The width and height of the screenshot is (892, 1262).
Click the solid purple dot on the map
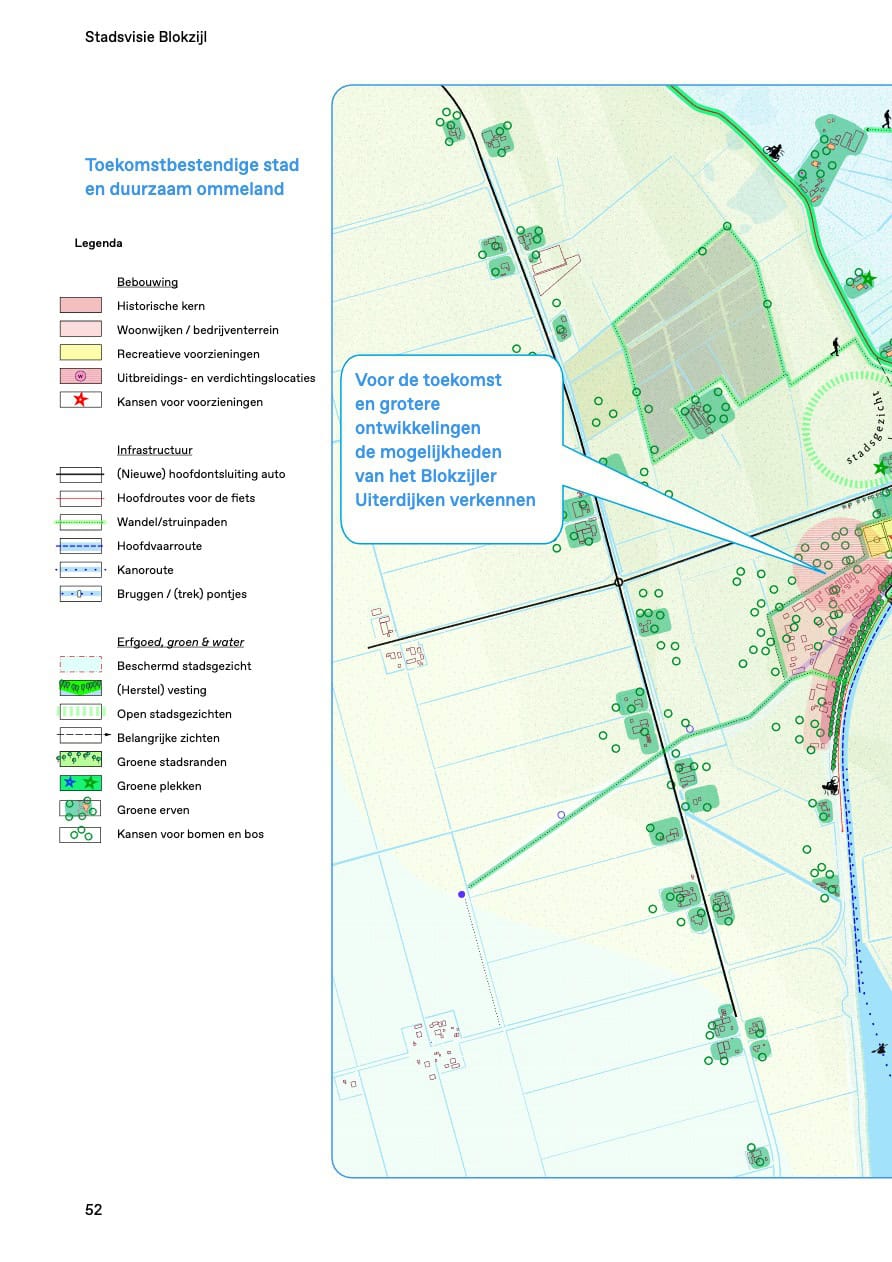coord(461,894)
